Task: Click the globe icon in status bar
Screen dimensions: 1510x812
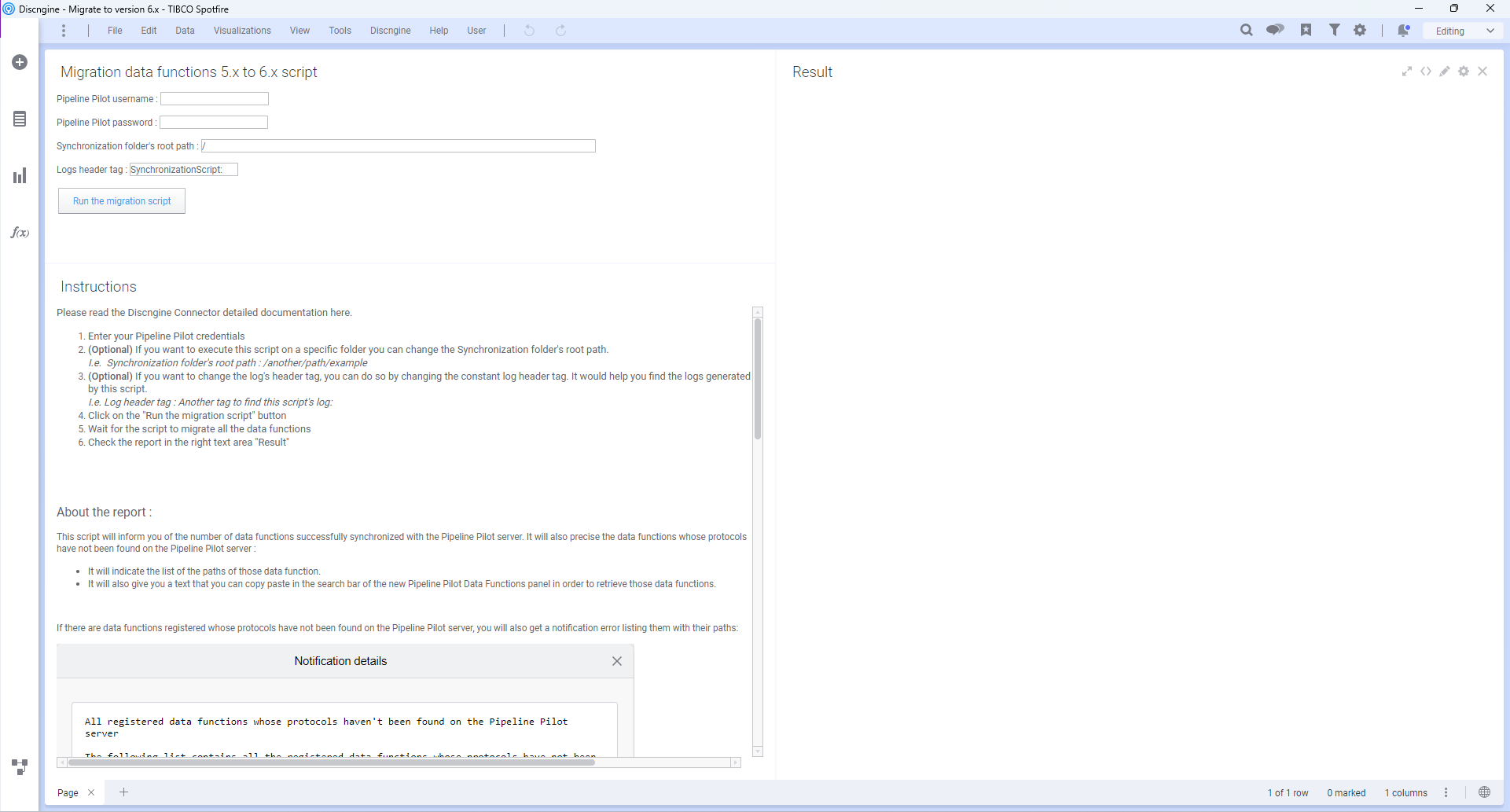Action: (1484, 792)
